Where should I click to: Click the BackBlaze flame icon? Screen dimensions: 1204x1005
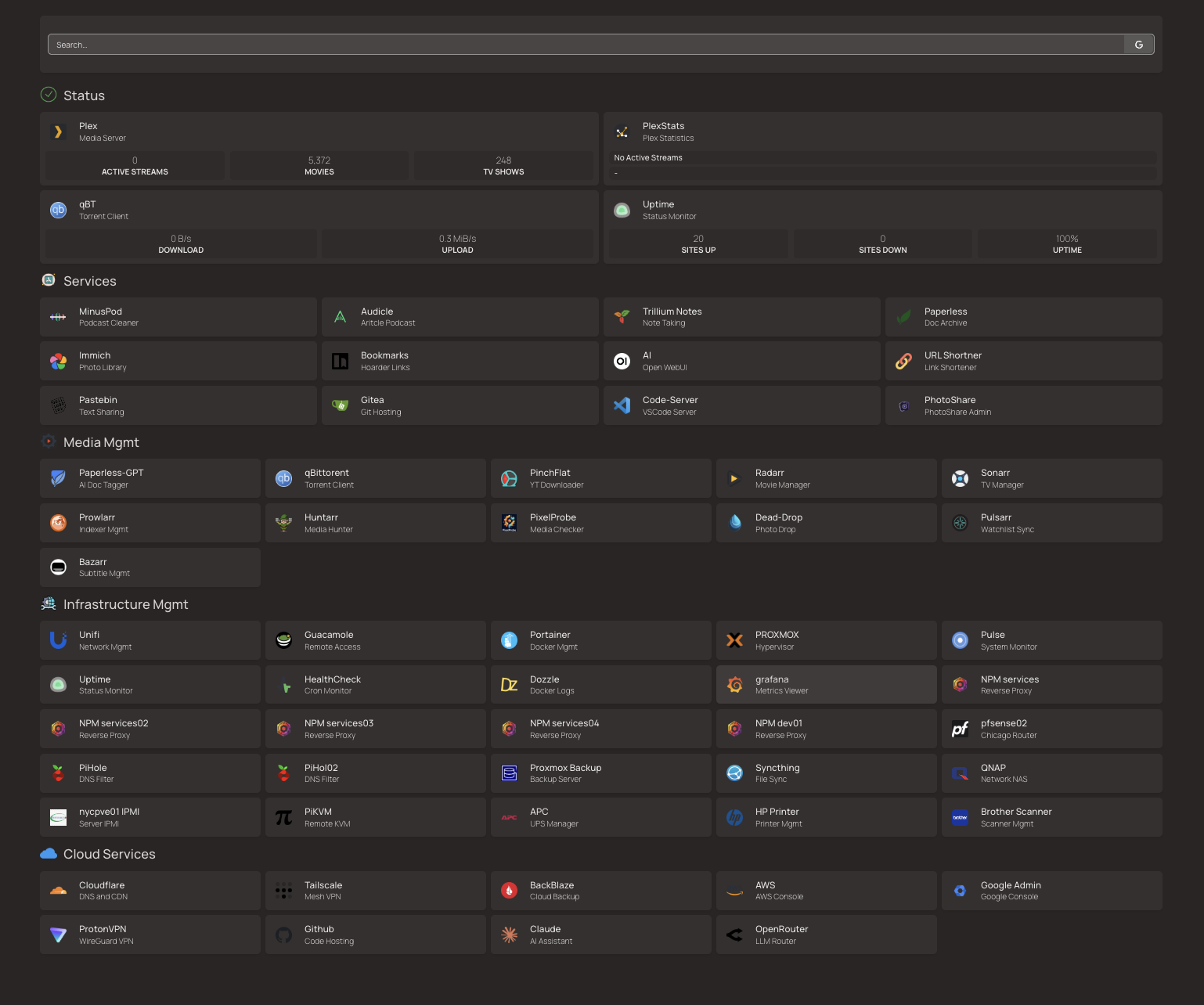pos(509,891)
